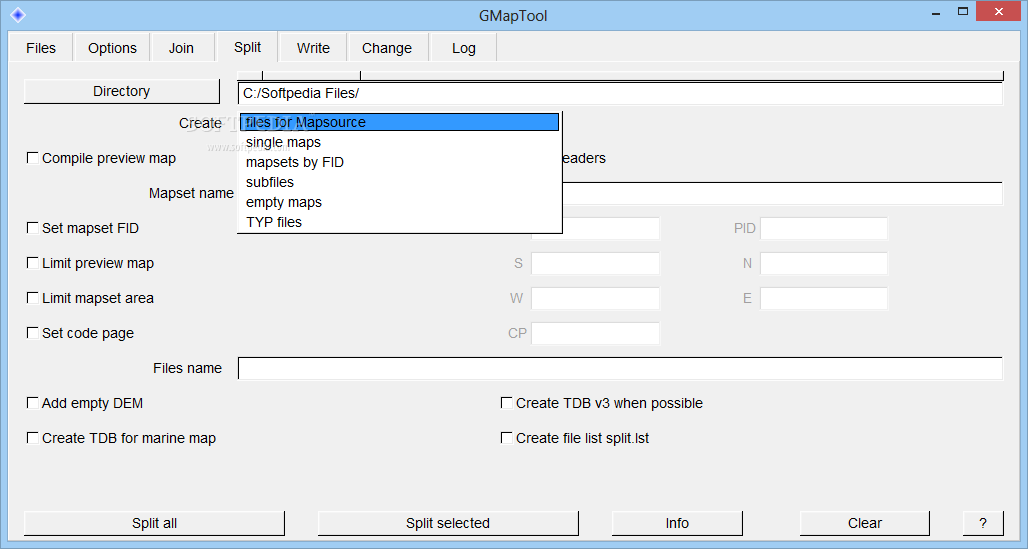1028x549 pixels.
Task: Open help with the ? button
Action: click(x=983, y=523)
